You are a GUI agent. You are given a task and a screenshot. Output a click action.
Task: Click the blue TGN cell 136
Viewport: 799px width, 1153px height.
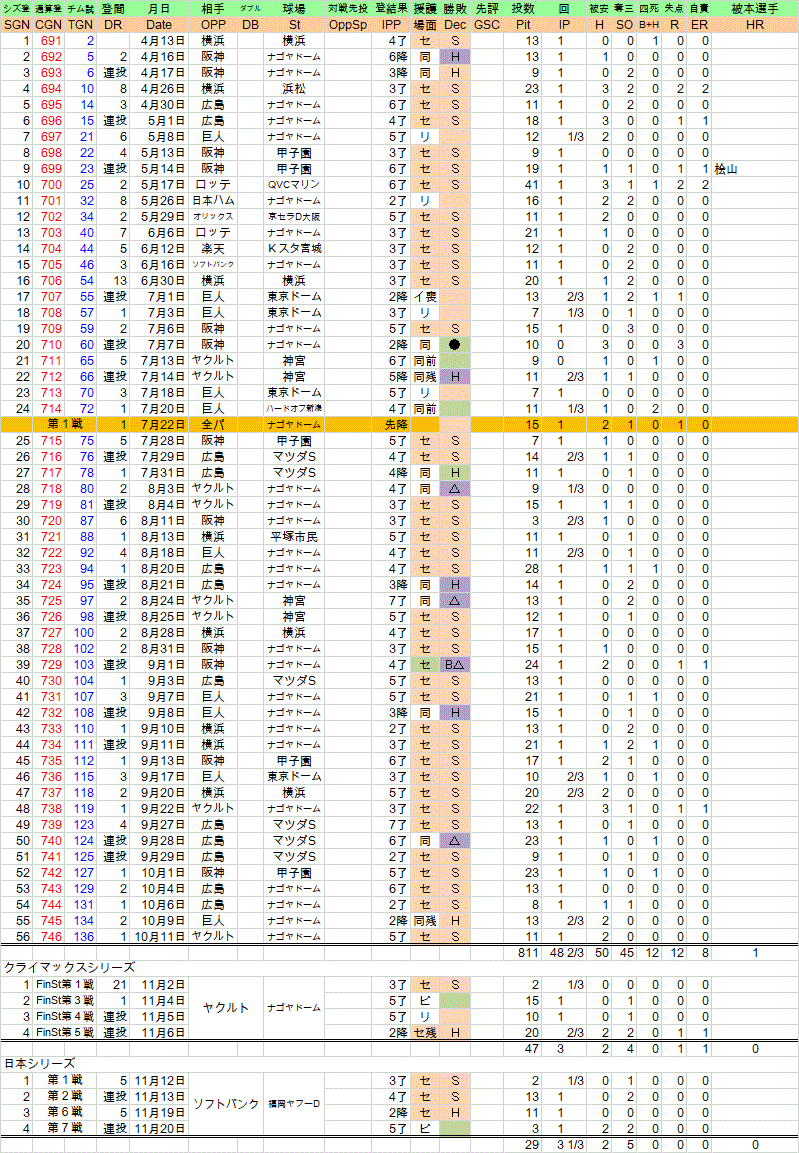coord(83,937)
